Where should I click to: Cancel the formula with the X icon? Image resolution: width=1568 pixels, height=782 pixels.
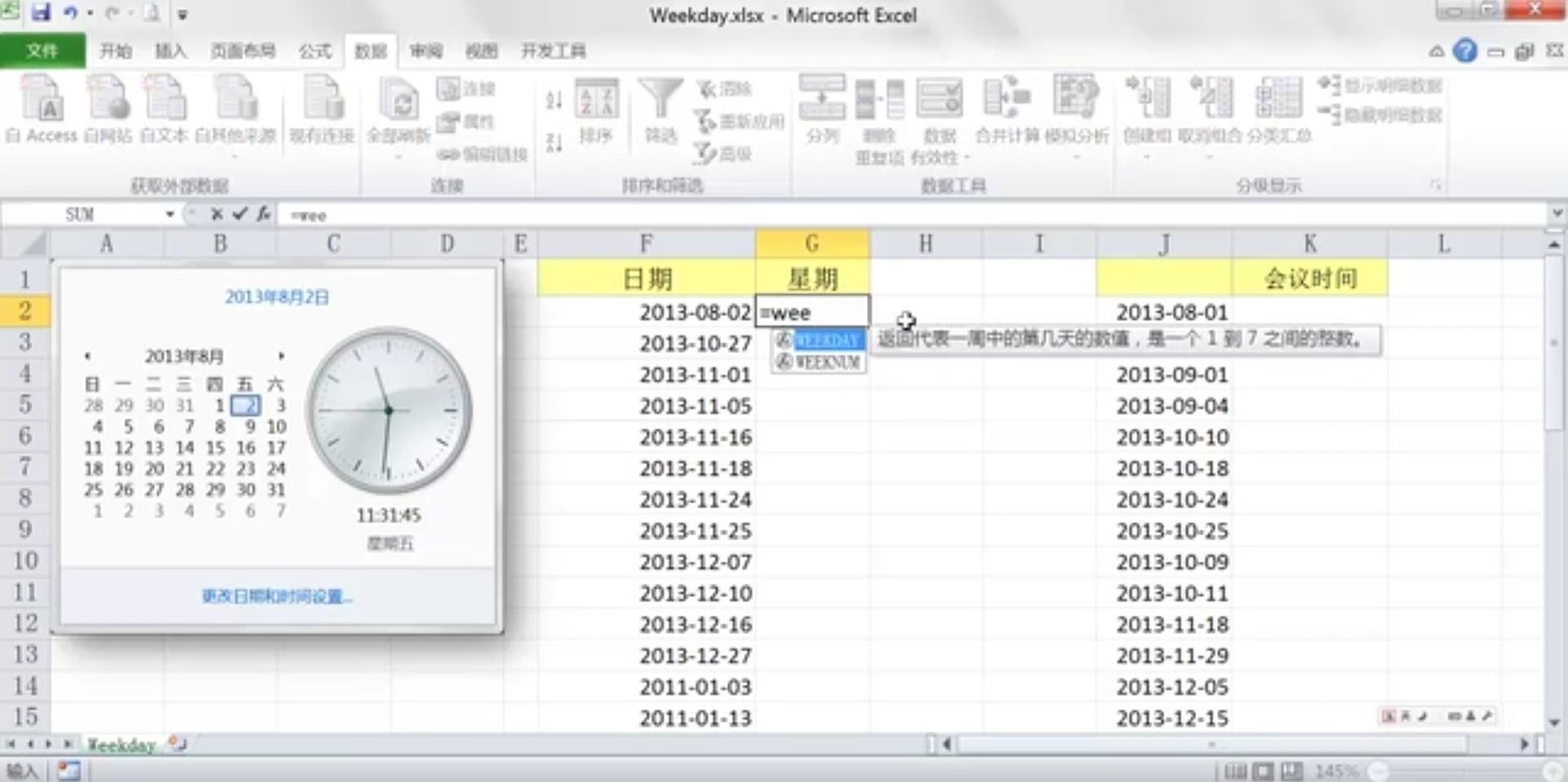pyautogui.click(x=216, y=215)
